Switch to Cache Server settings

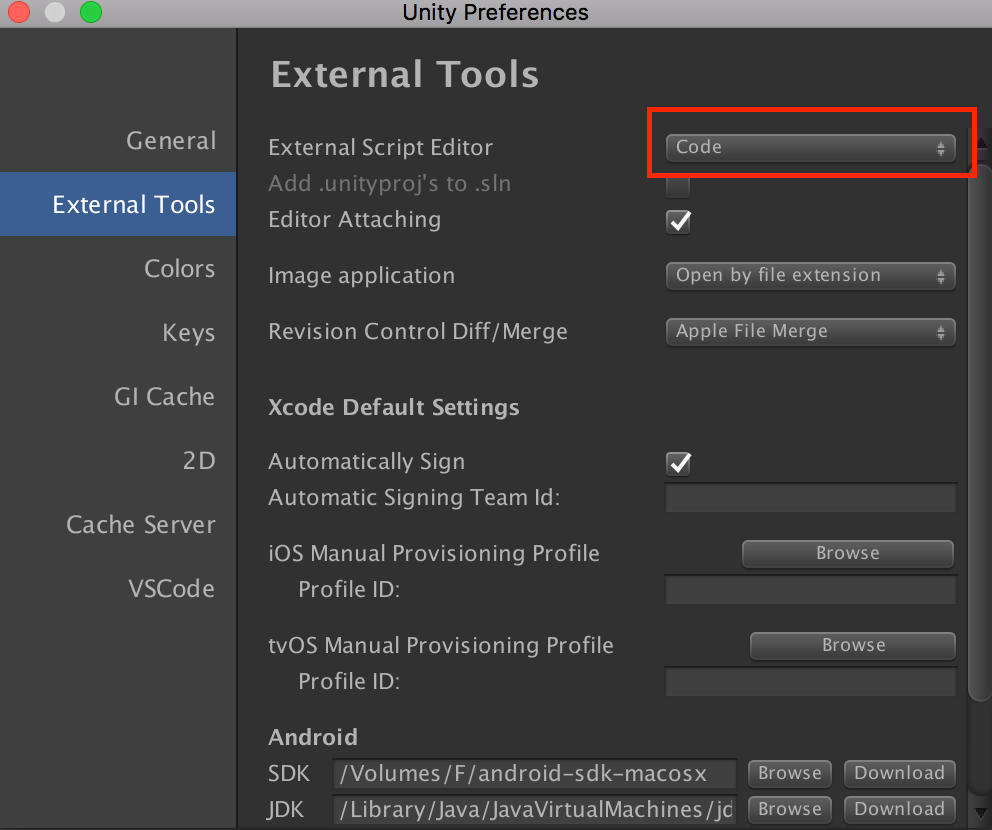[140, 524]
